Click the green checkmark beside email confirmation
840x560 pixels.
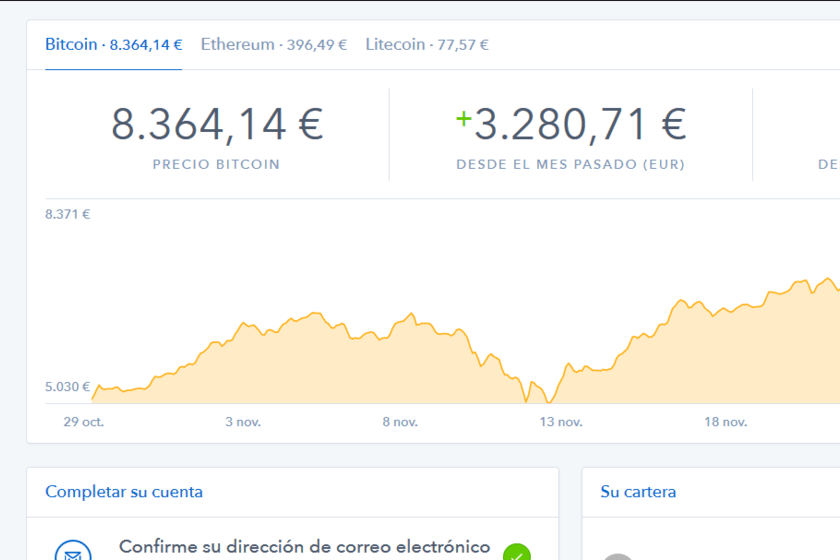coord(516,552)
